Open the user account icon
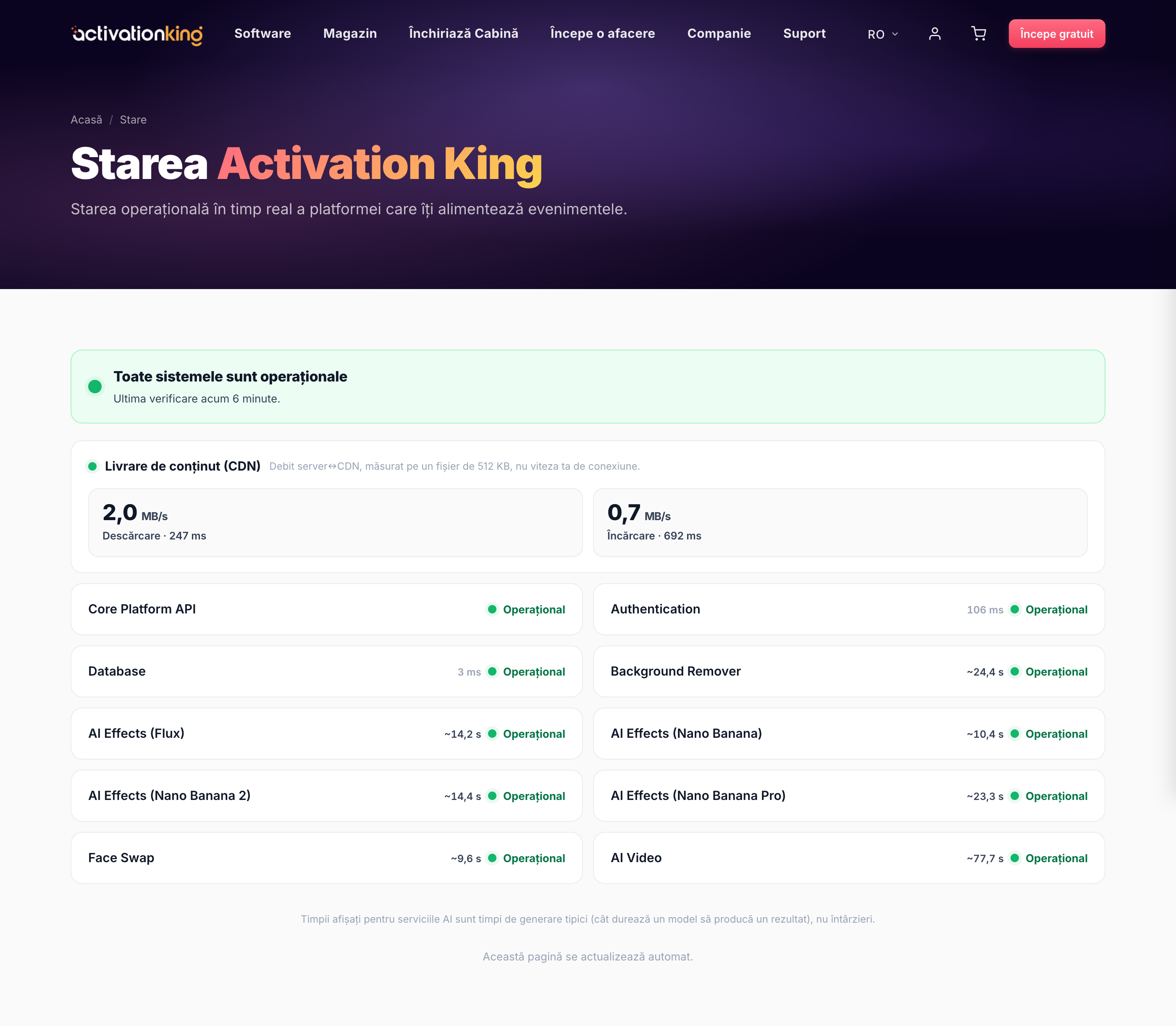The image size is (1176, 1026). (934, 34)
